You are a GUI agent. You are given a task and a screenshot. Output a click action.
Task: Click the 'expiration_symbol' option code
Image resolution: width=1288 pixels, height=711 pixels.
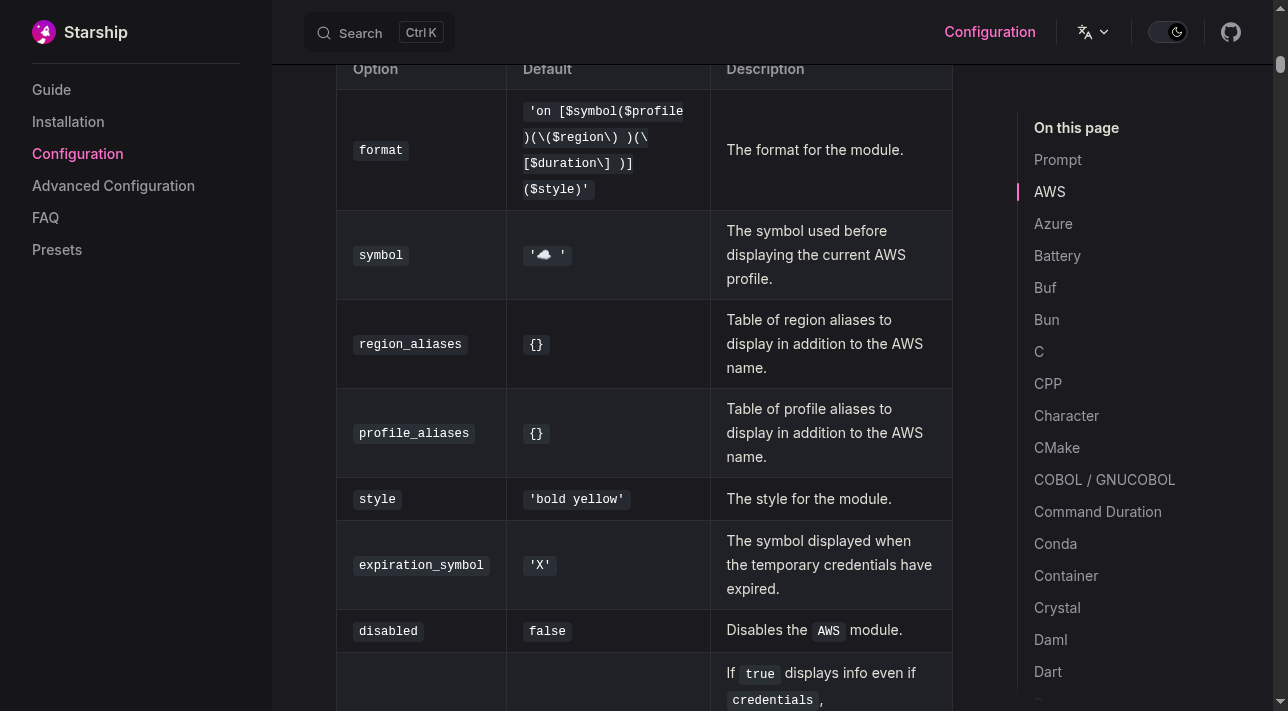pos(421,565)
